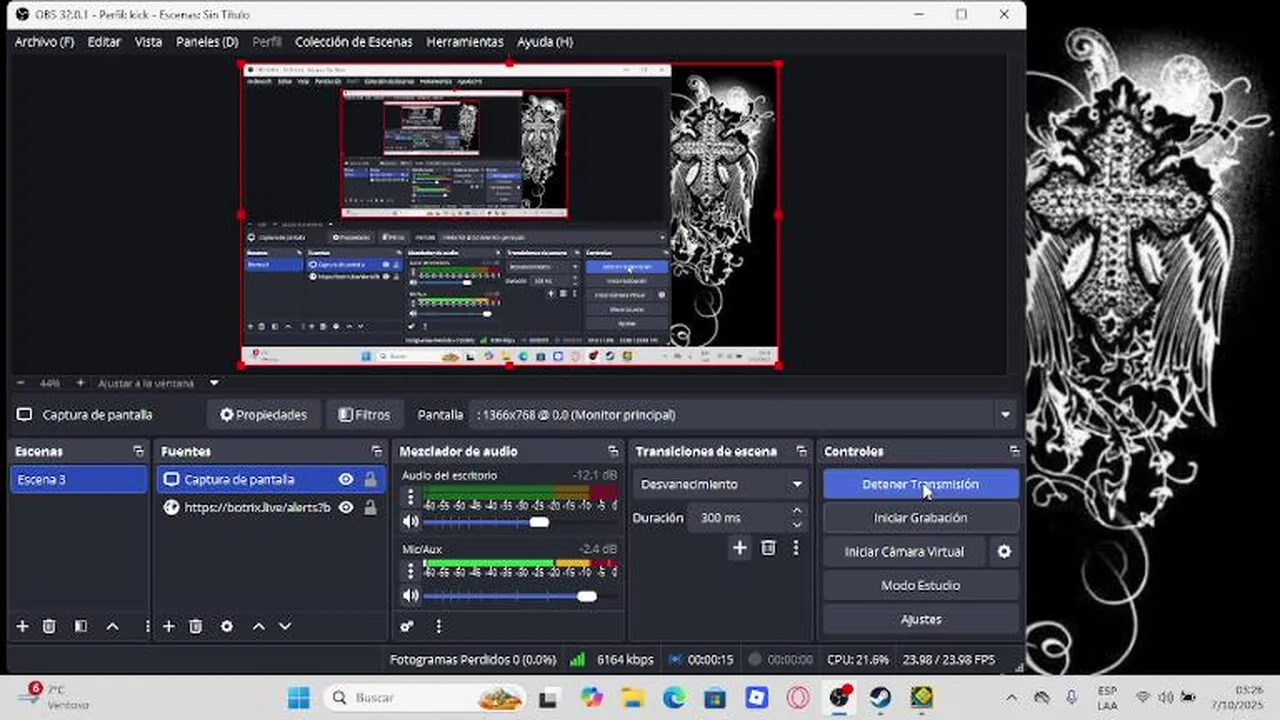This screenshot has width=1280, height=720.
Task: Open source Filtros button
Action: (364, 415)
